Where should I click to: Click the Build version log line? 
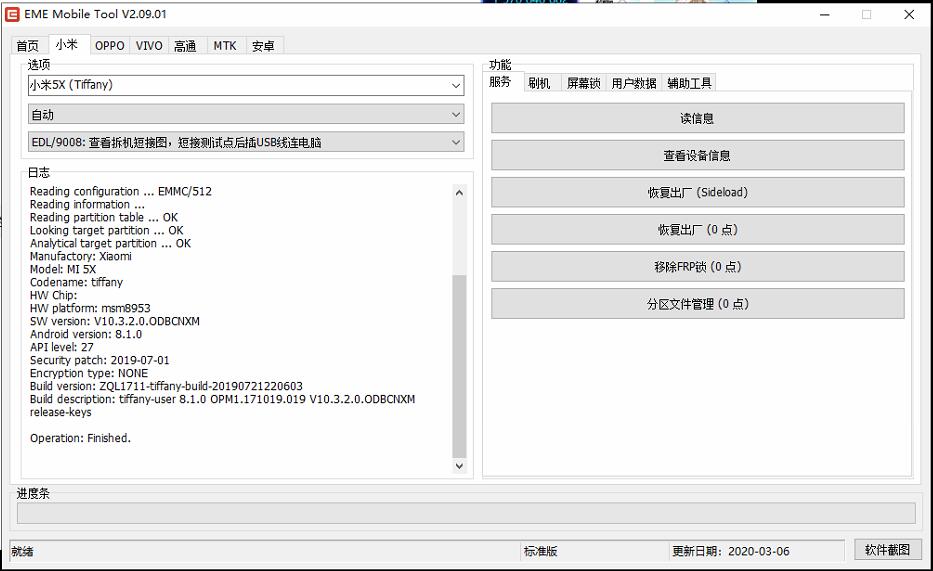tap(166, 387)
